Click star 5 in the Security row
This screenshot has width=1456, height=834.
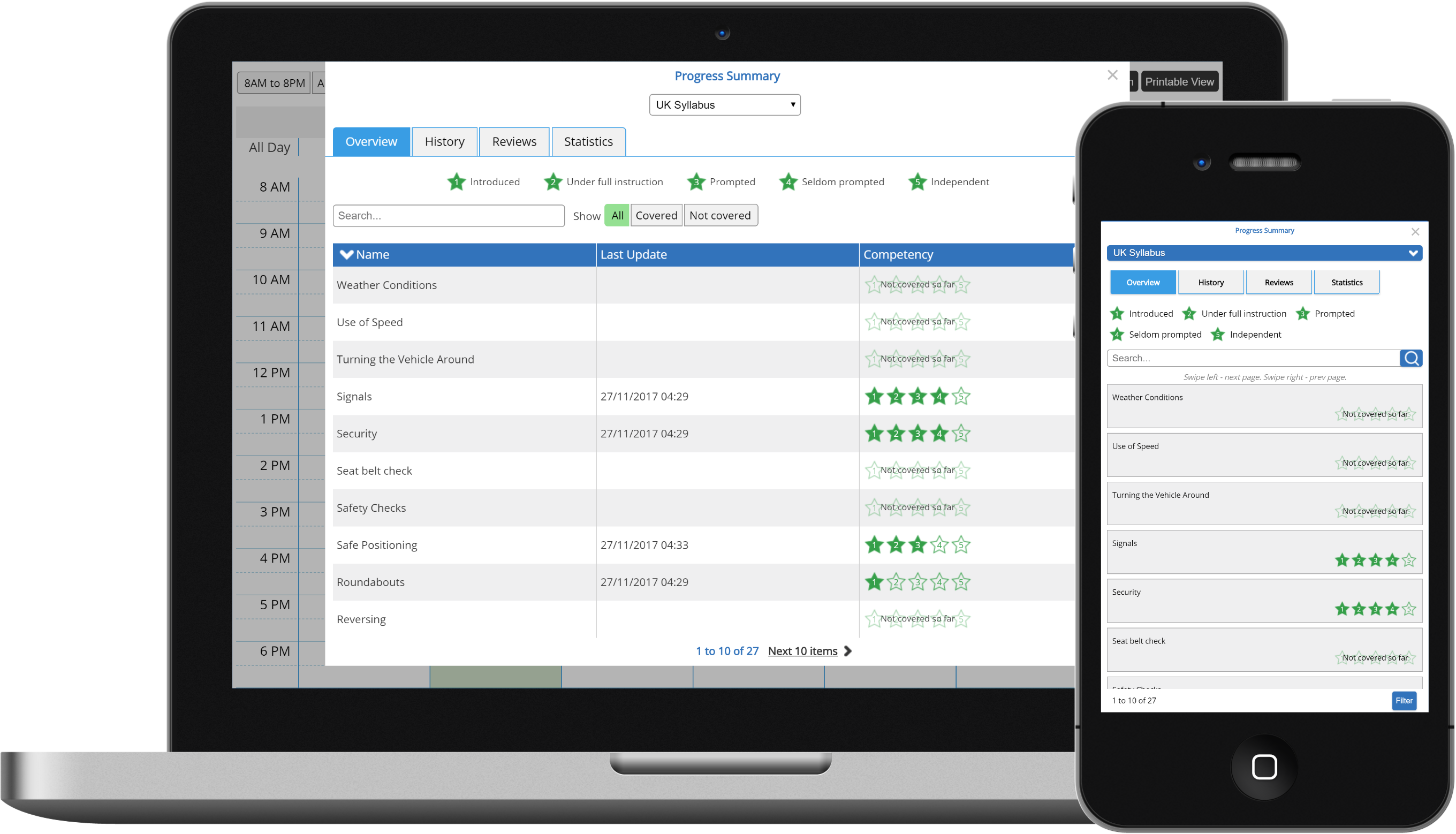(961, 434)
